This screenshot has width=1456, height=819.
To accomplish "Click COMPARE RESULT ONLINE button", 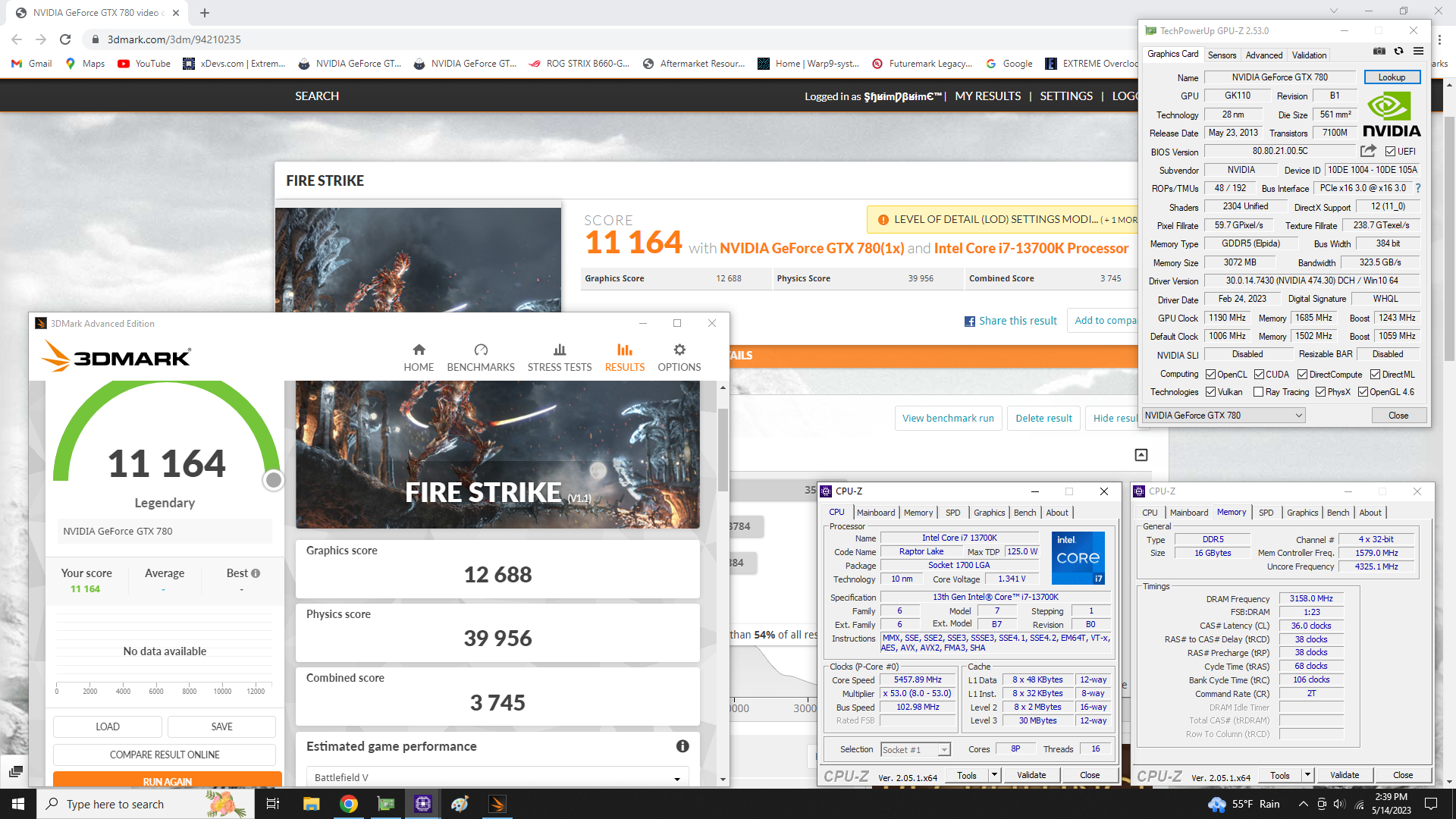I will click(165, 755).
